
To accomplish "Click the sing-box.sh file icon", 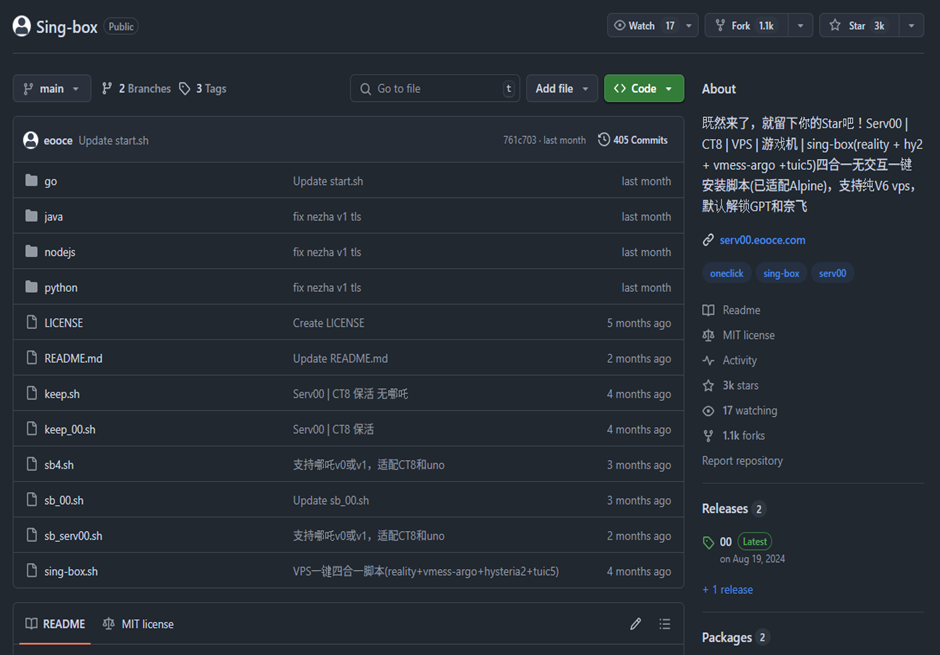I will click(x=32, y=570).
